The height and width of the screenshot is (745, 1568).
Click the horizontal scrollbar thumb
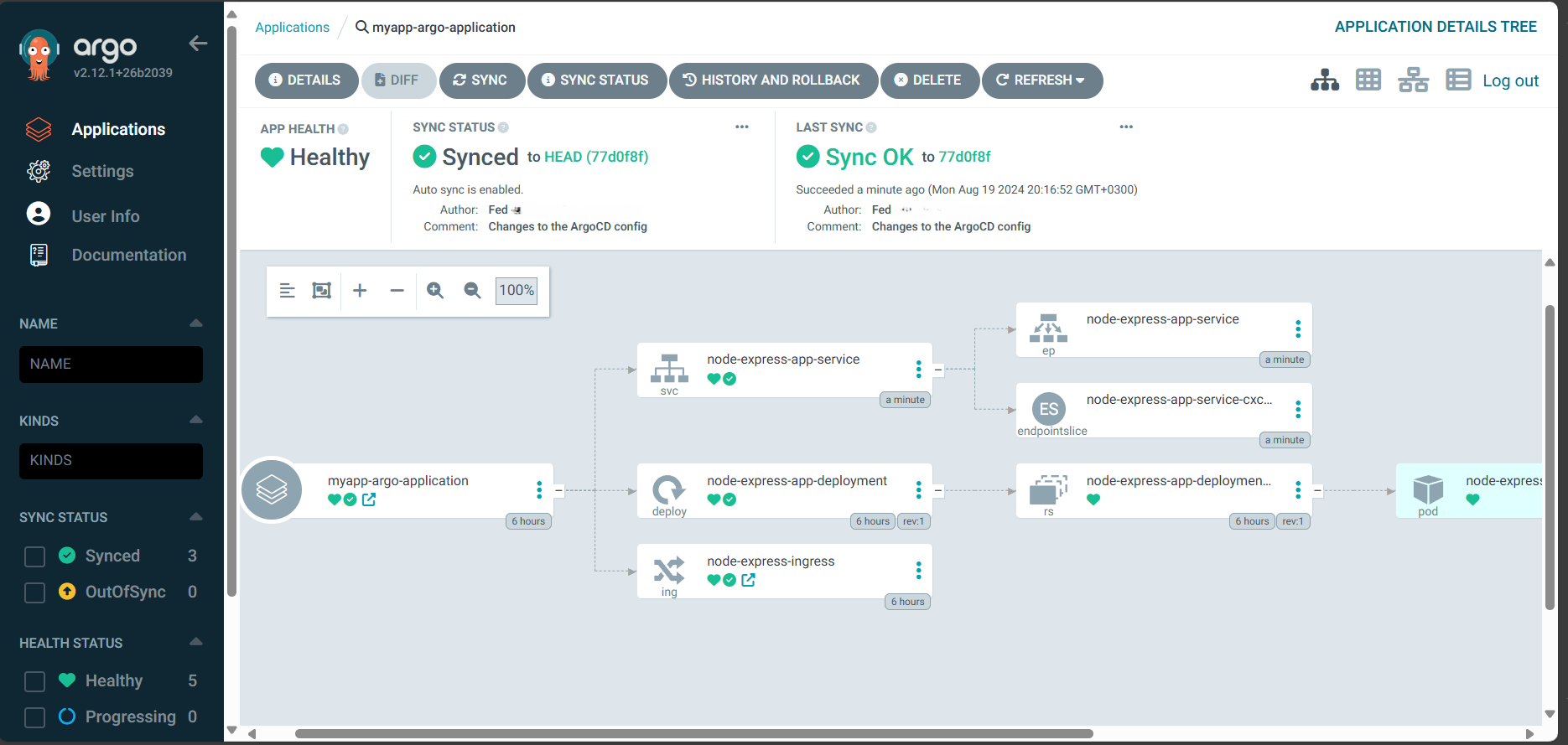693,734
